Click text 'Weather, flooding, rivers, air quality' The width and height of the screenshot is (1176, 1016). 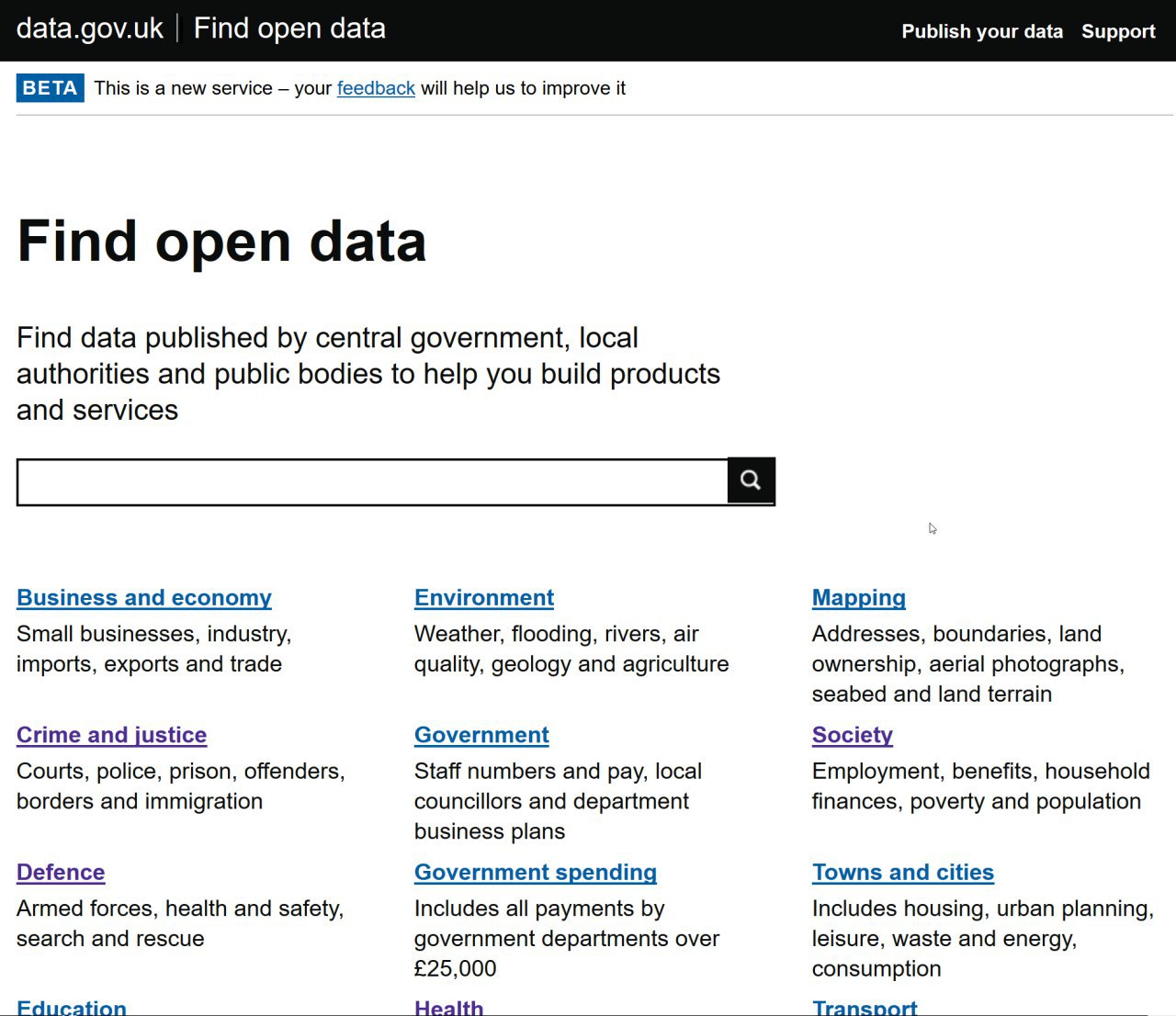pyautogui.click(x=571, y=649)
